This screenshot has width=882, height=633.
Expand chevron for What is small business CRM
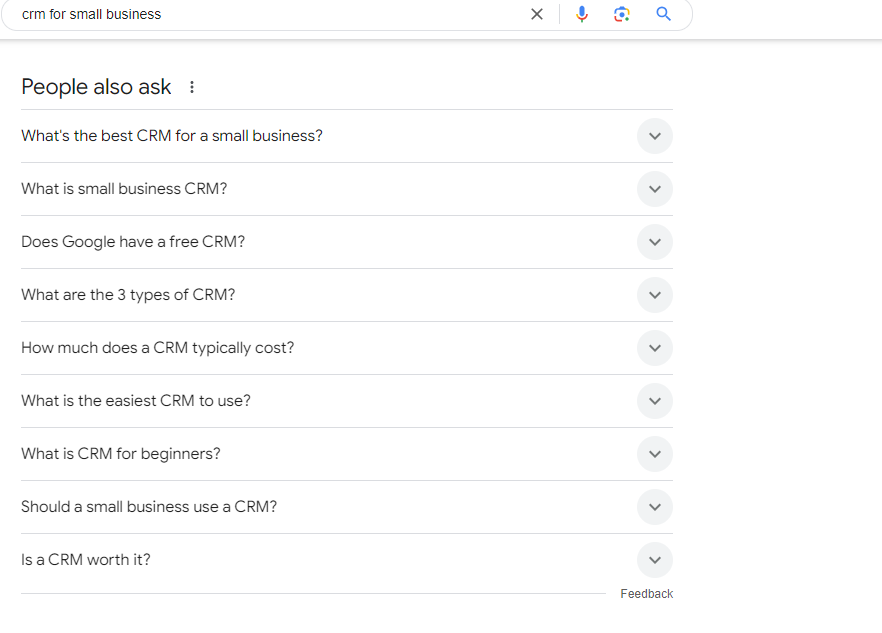point(655,189)
